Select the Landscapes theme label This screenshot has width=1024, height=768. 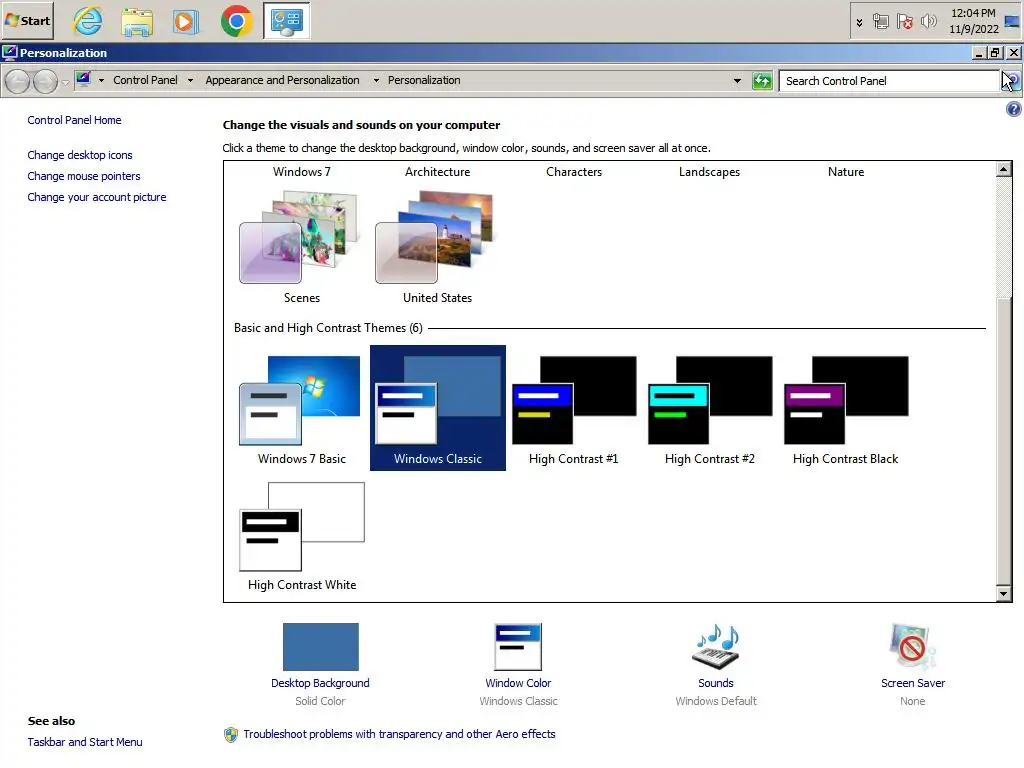pos(709,172)
